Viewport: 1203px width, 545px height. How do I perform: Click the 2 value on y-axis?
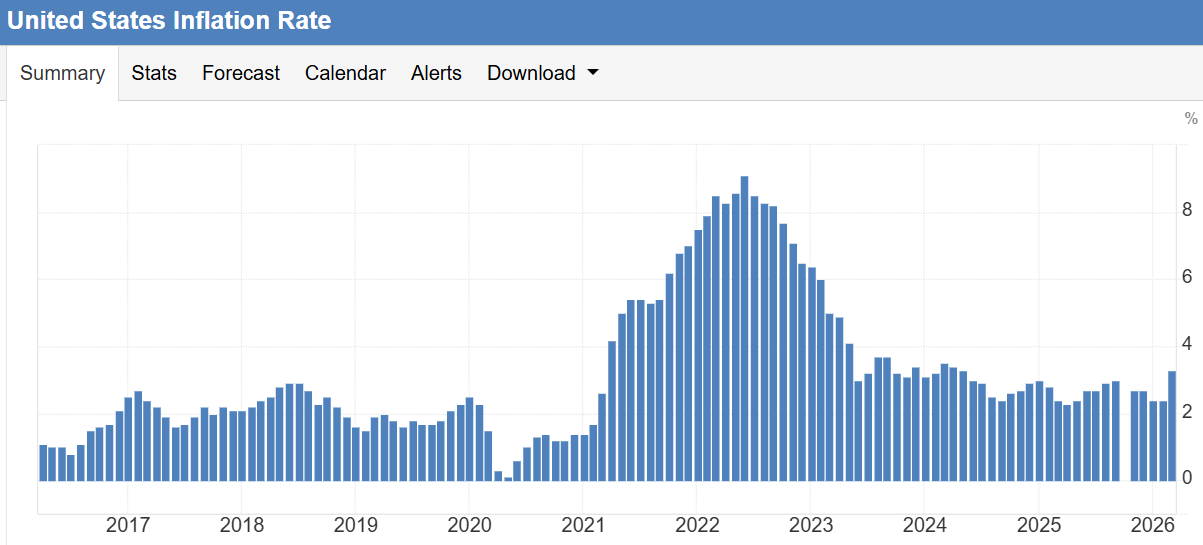pos(1186,411)
